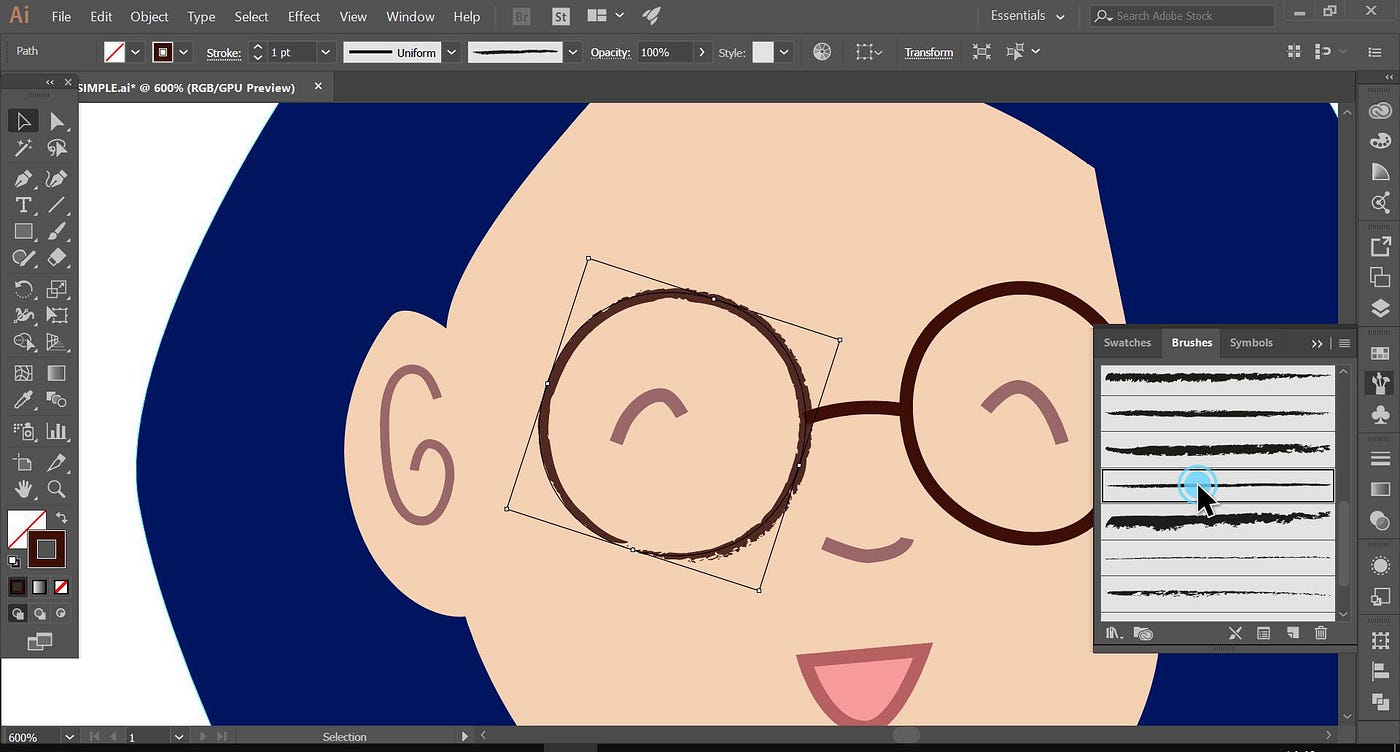Click the Remove Brush Stroke icon
The image size is (1400, 752).
click(x=1235, y=632)
